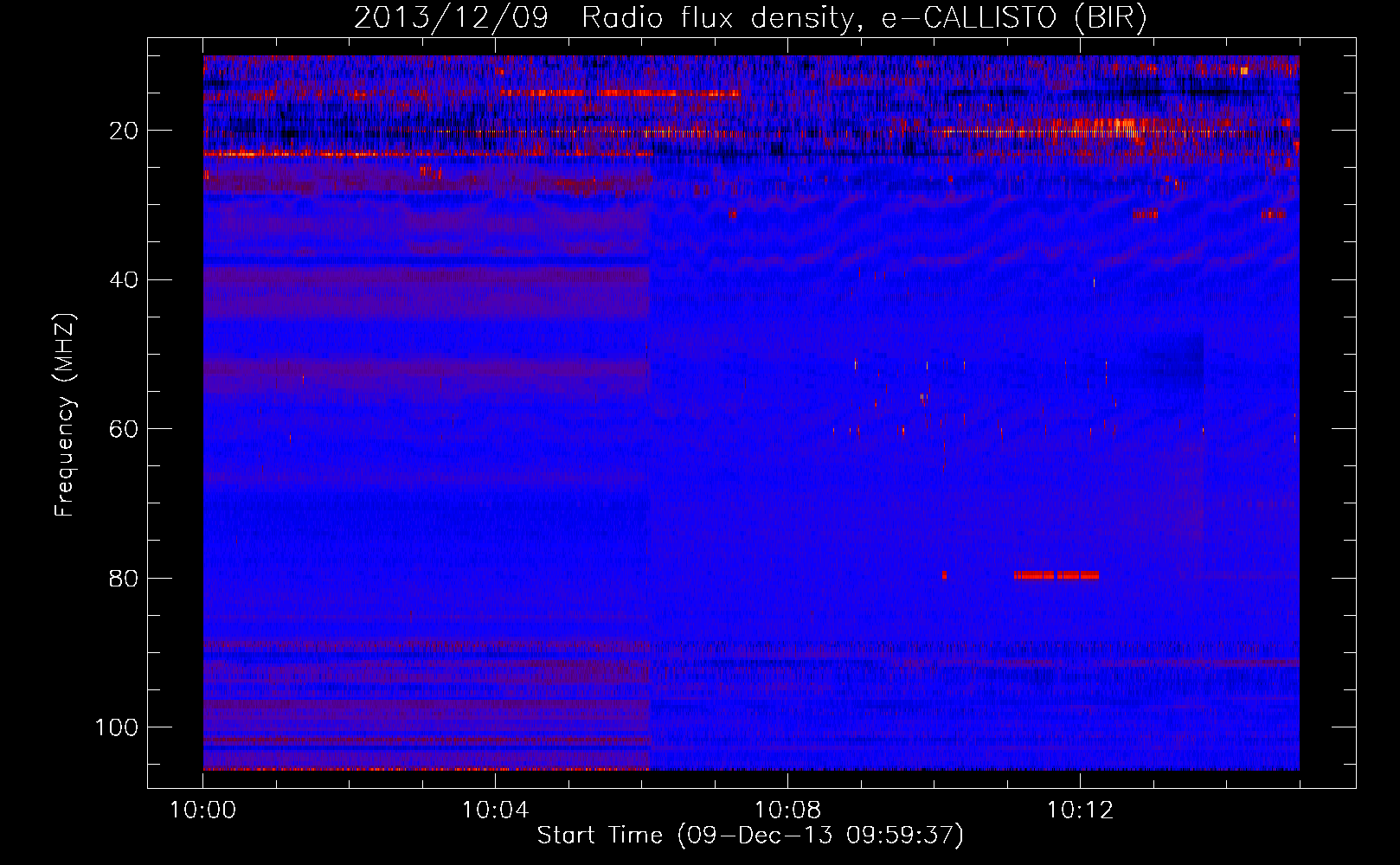Click the 10:12 time tick label
Image resolution: width=1400 pixels, height=865 pixels.
1080,811
